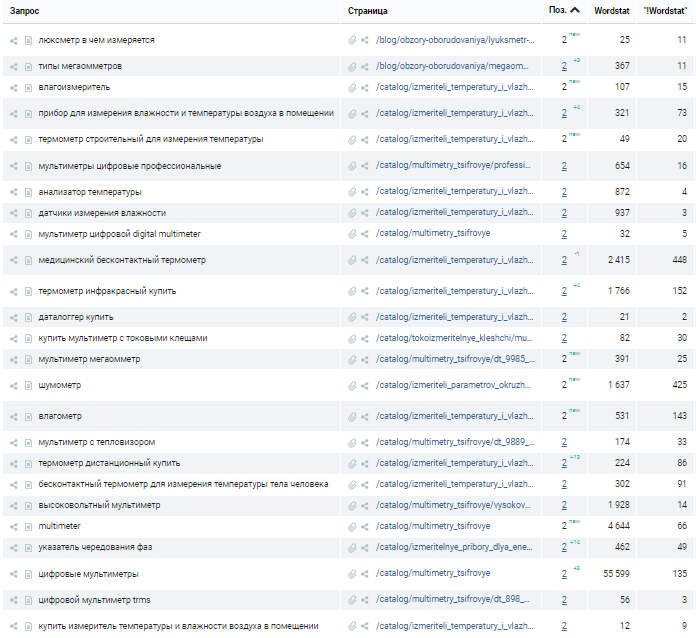Viewport: 696px width, 638px height.
Task: Click position link '2' for 'типы мегаомметров'
Action: (x=564, y=66)
